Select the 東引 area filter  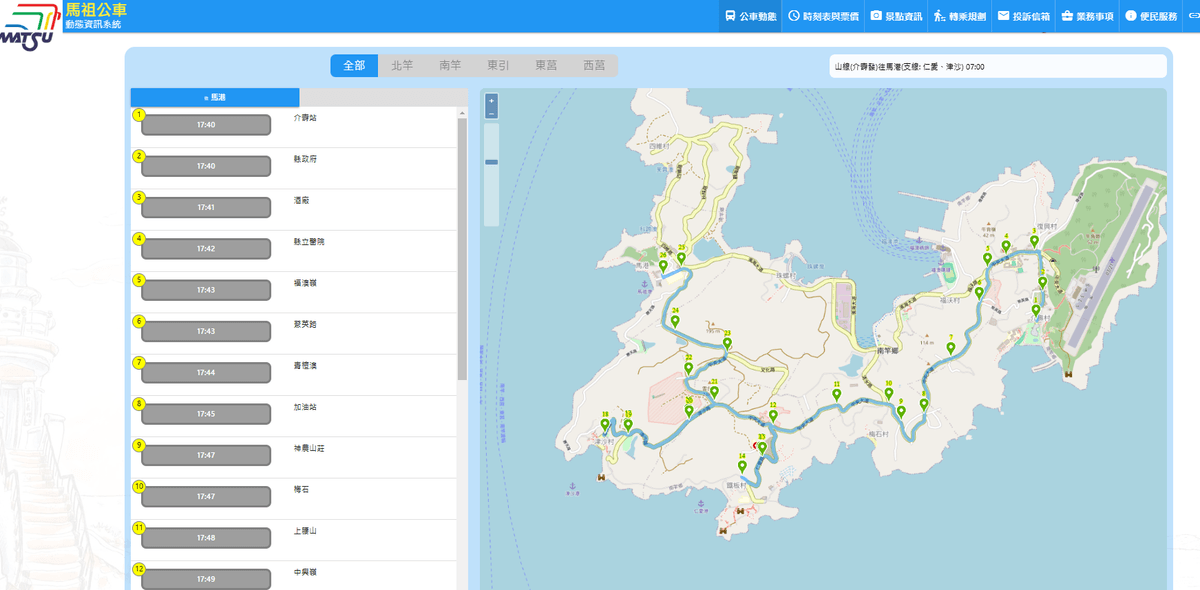pyautogui.click(x=498, y=65)
